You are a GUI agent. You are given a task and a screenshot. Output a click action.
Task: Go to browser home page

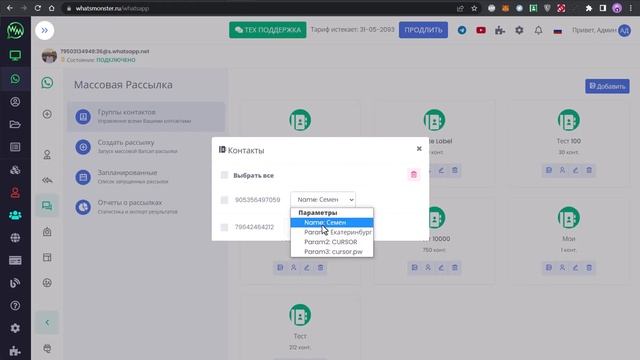51,8
